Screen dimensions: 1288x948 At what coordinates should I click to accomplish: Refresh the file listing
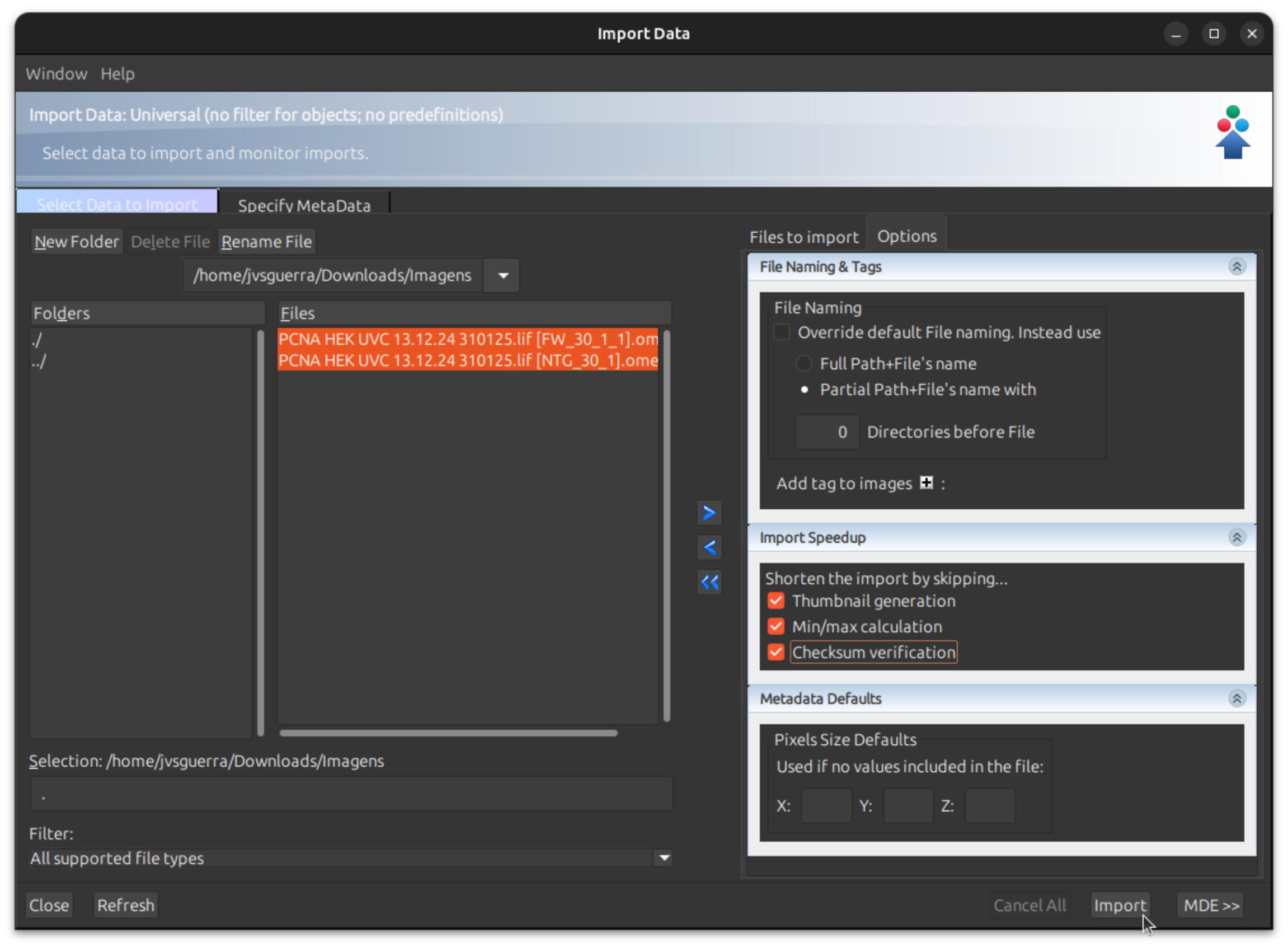pos(126,905)
